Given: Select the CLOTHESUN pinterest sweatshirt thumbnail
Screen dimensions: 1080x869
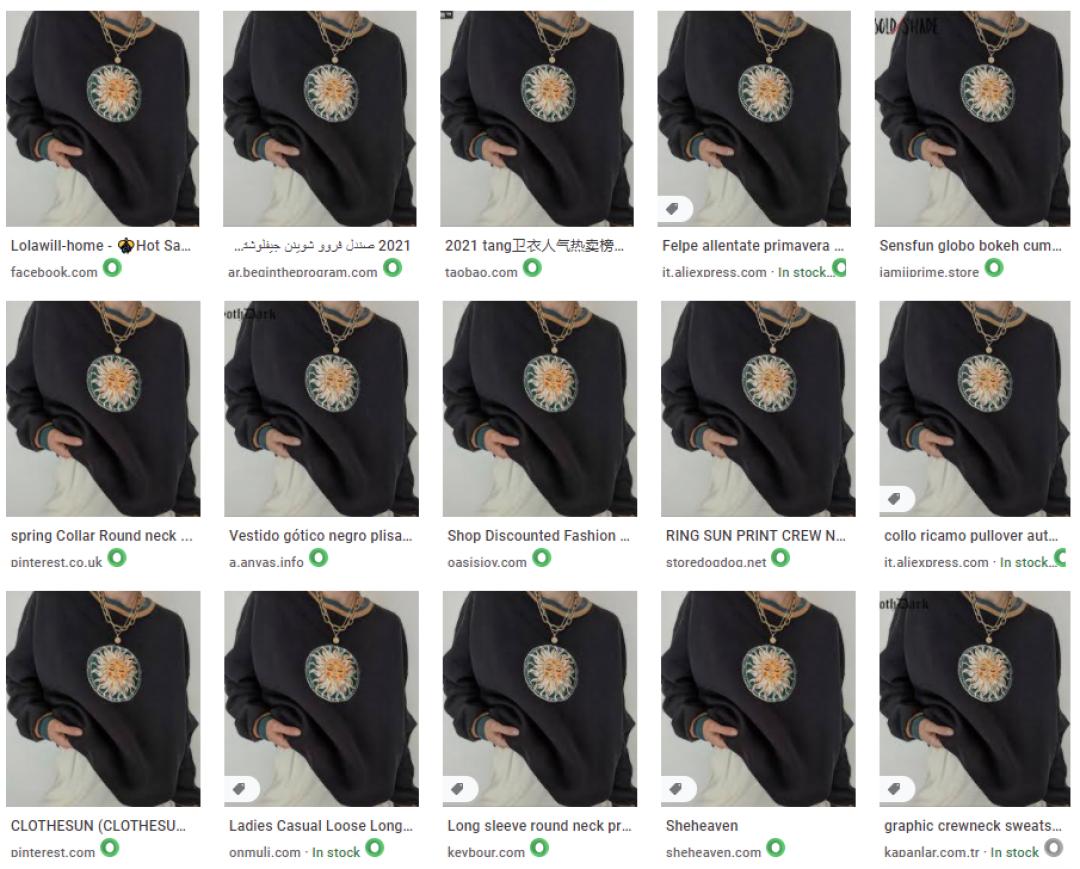Looking at the screenshot, I should 103,698.
